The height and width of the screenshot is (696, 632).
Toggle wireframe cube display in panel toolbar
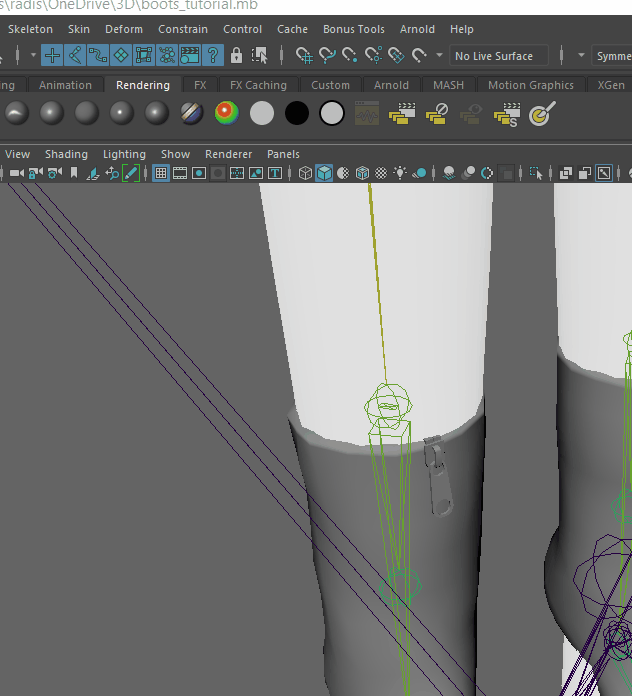(x=305, y=173)
